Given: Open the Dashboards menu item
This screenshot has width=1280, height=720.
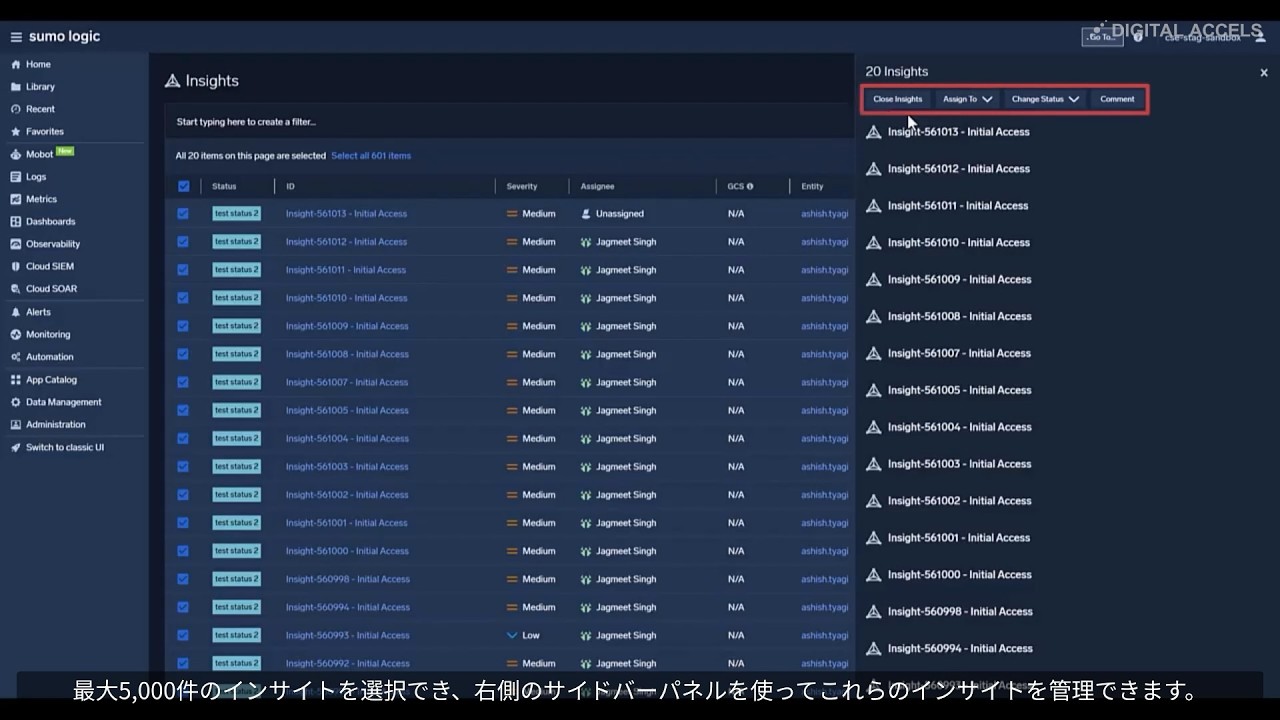Looking at the screenshot, I should pos(50,222).
